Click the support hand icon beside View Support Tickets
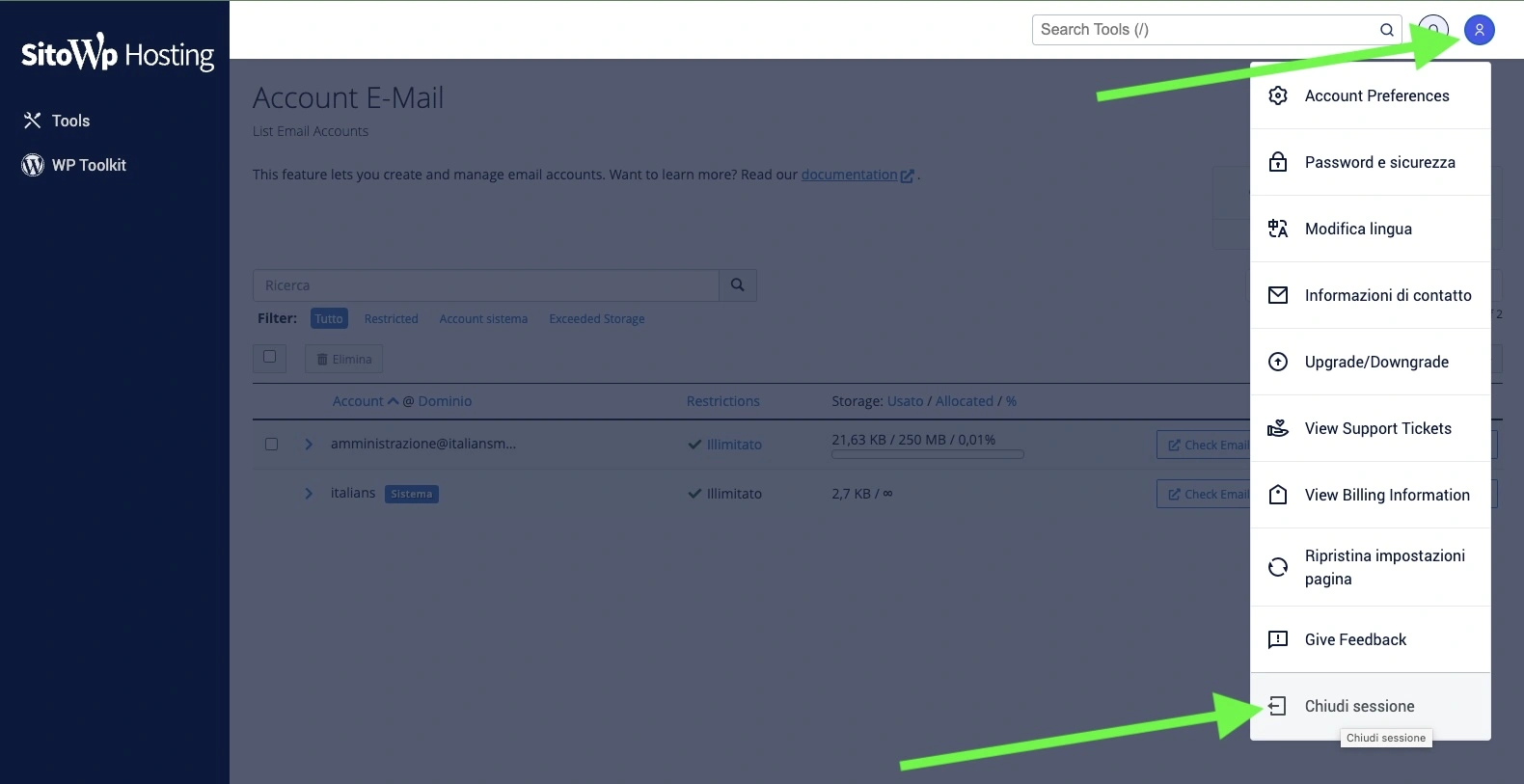This screenshot has width=1524, height=784. pyautogui.click(x=1278, y=428)
